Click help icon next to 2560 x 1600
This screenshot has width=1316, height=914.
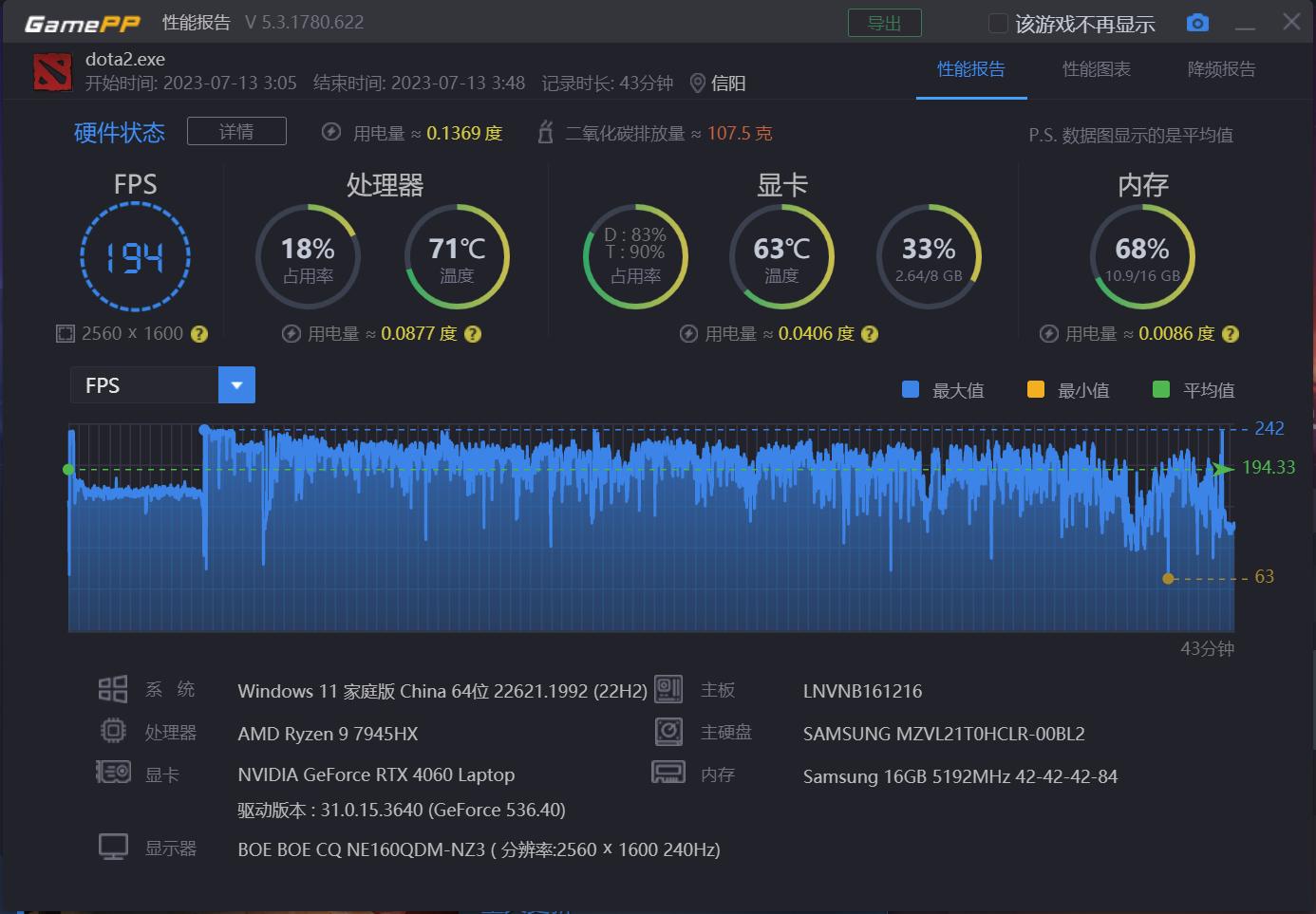(199, 334)
